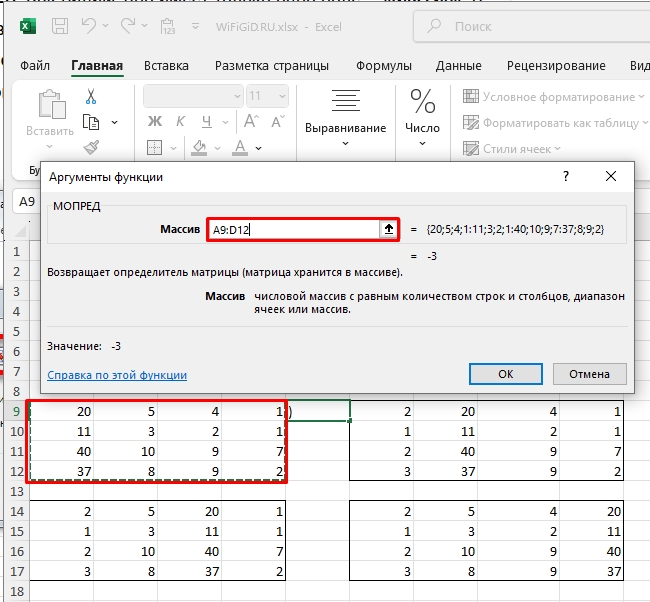Click the Поиск search box

coord(531,27)
